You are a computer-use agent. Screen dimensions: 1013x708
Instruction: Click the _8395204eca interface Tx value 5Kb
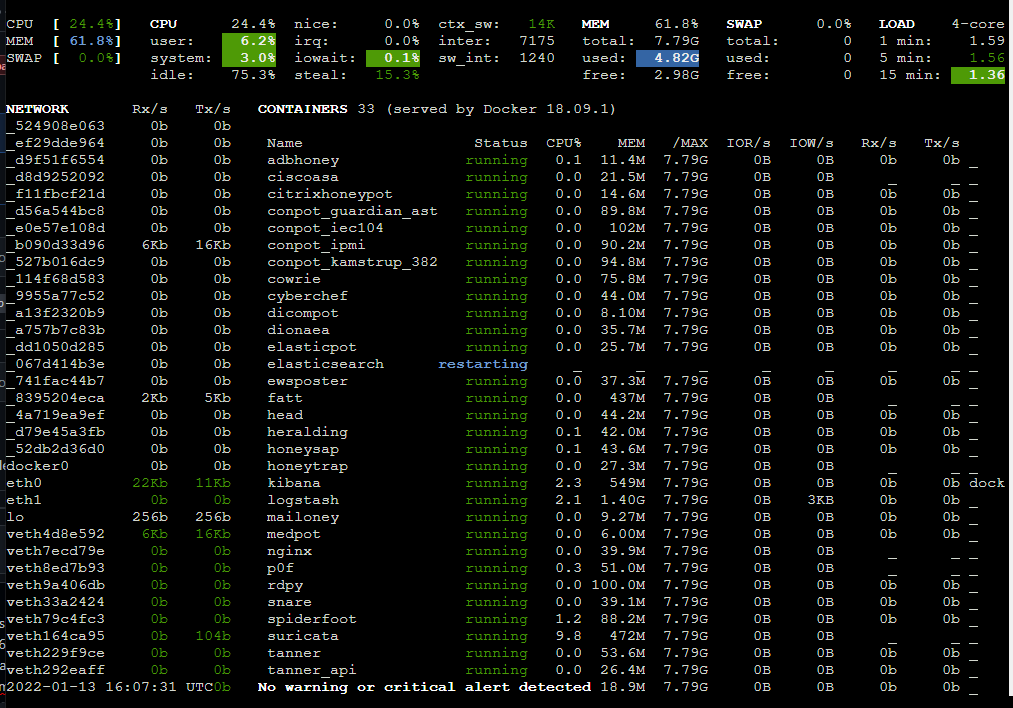click(218, 398)
